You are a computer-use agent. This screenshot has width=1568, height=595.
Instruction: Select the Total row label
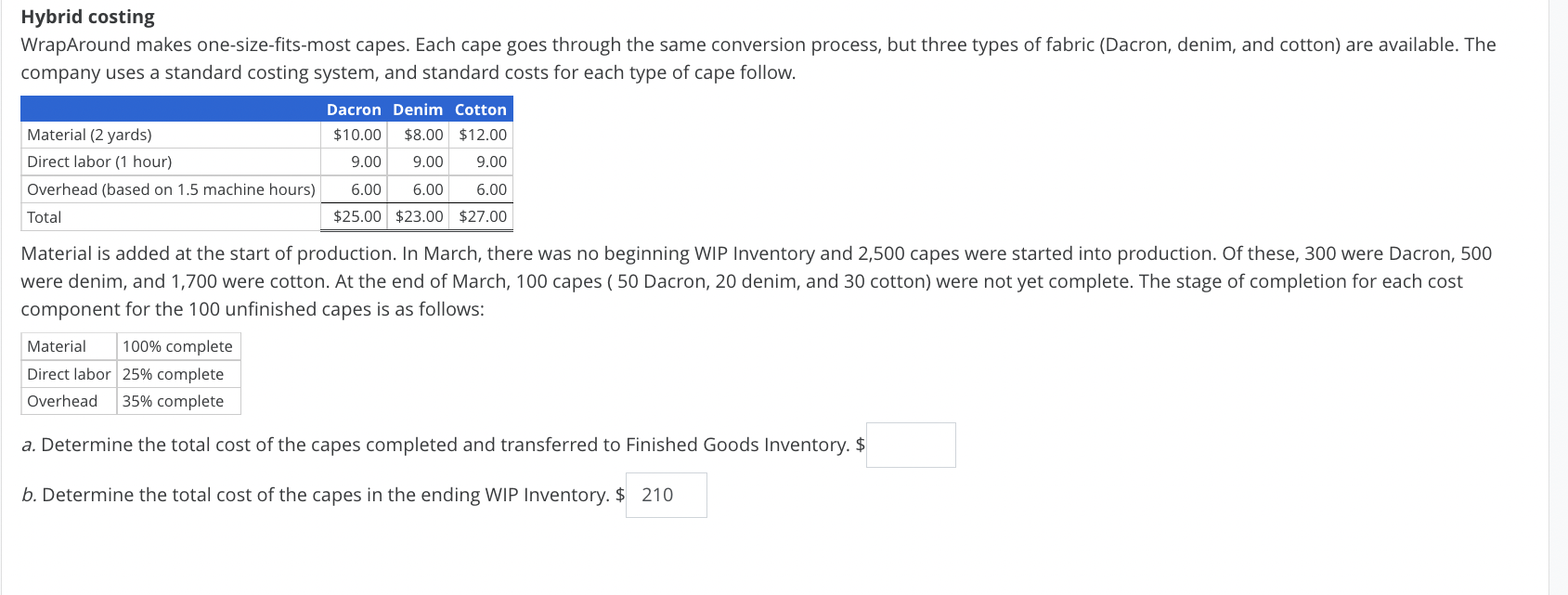[44, 216]
